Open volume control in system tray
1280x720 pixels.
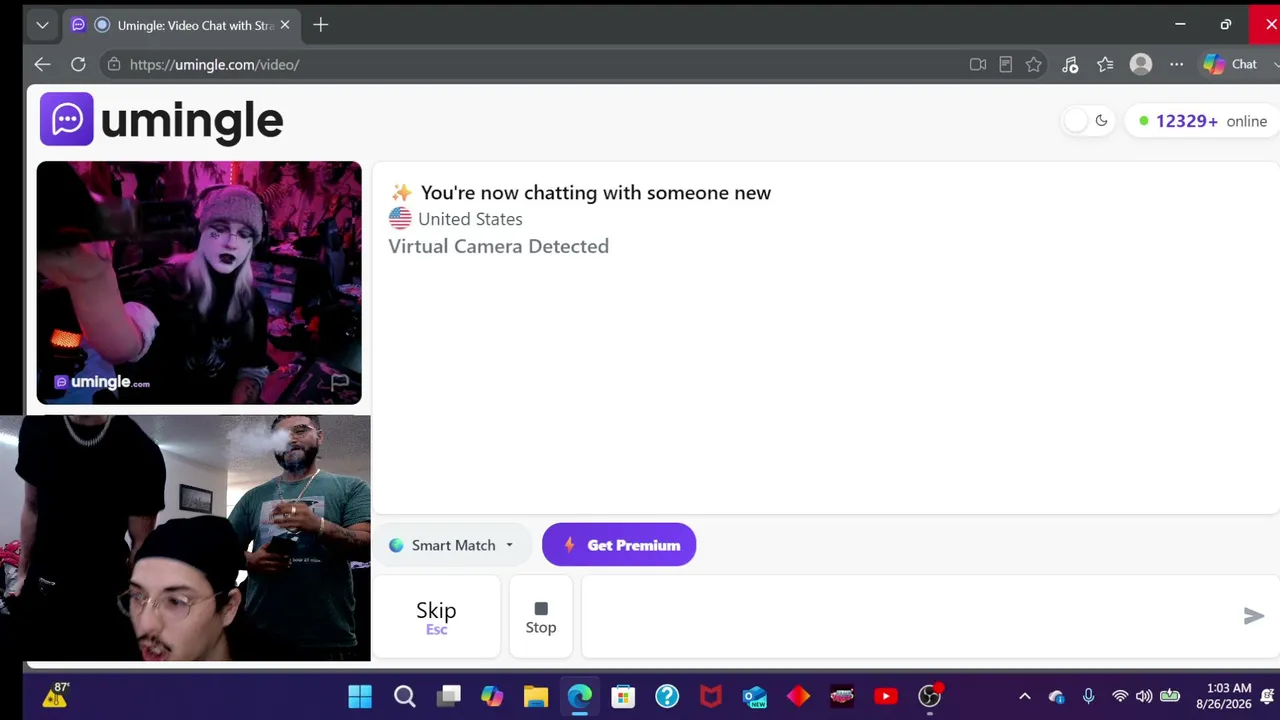[1144, 696]
